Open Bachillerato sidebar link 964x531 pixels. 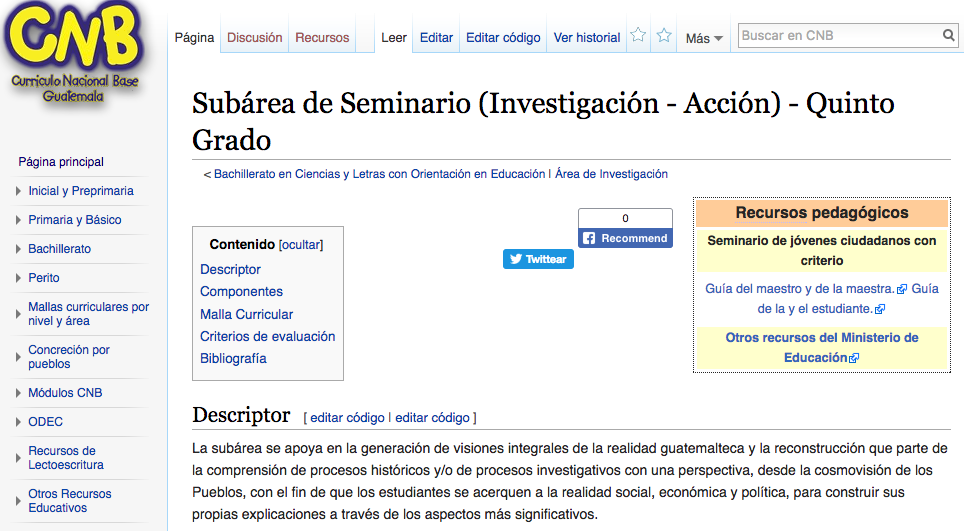pos(60,249)
